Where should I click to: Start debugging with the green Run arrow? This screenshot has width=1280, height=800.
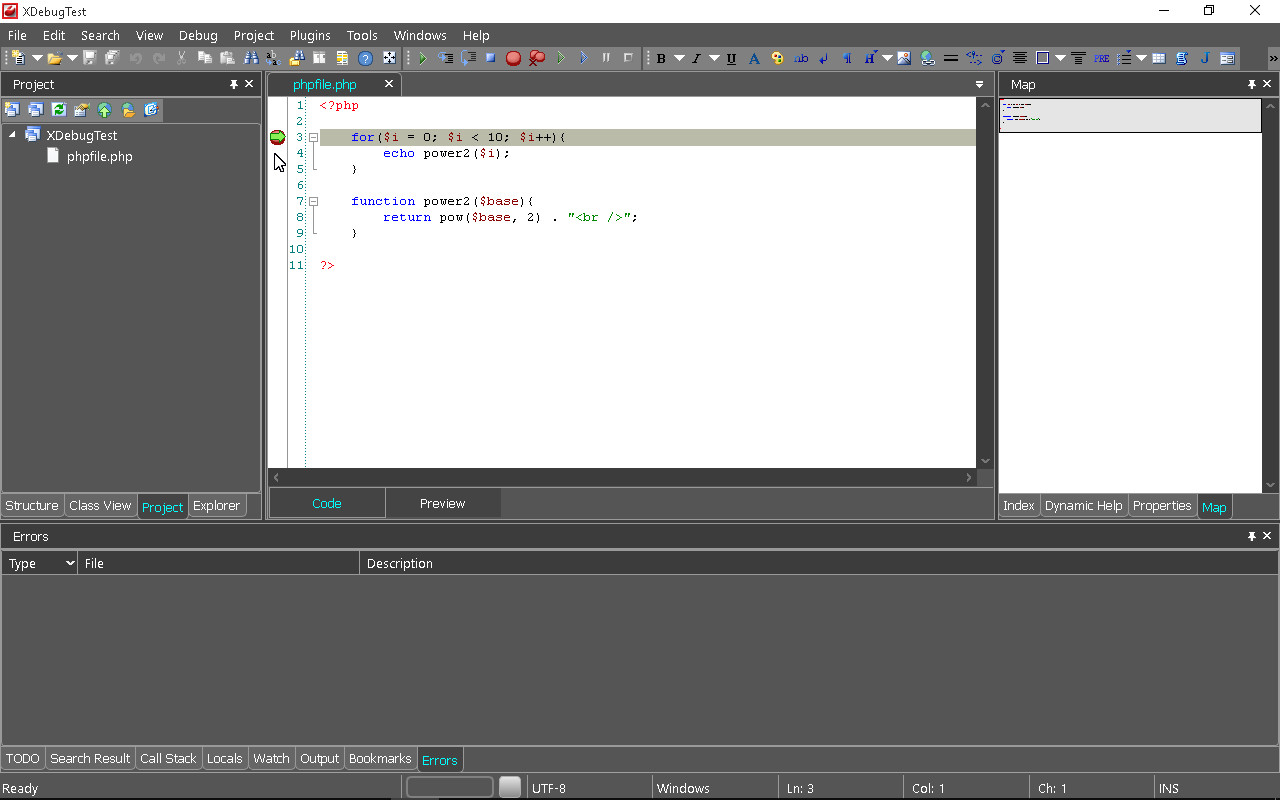(x=423, y=58)
